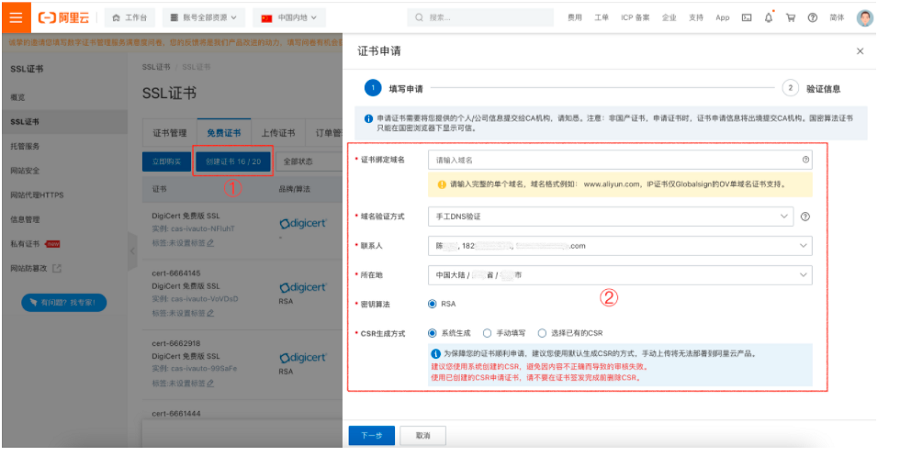Click the notification bell icon

[768, 18]
